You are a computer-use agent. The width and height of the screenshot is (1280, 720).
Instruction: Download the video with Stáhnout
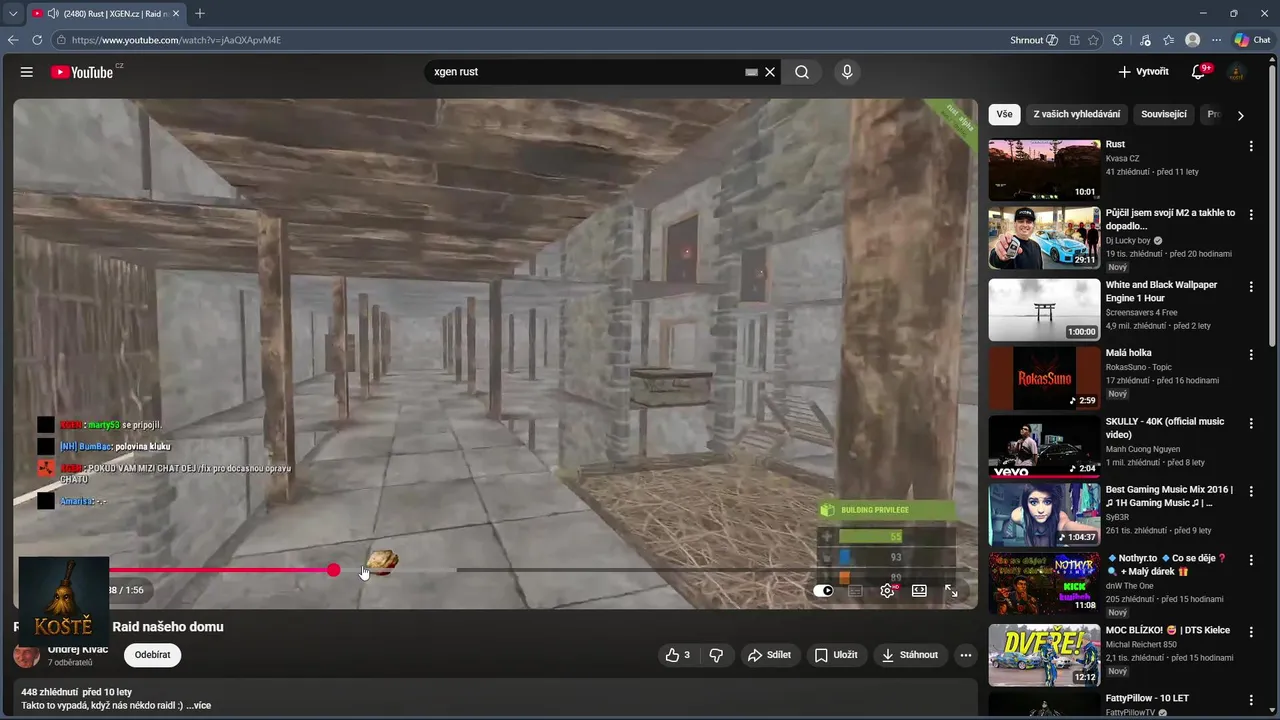pos(910,655)
